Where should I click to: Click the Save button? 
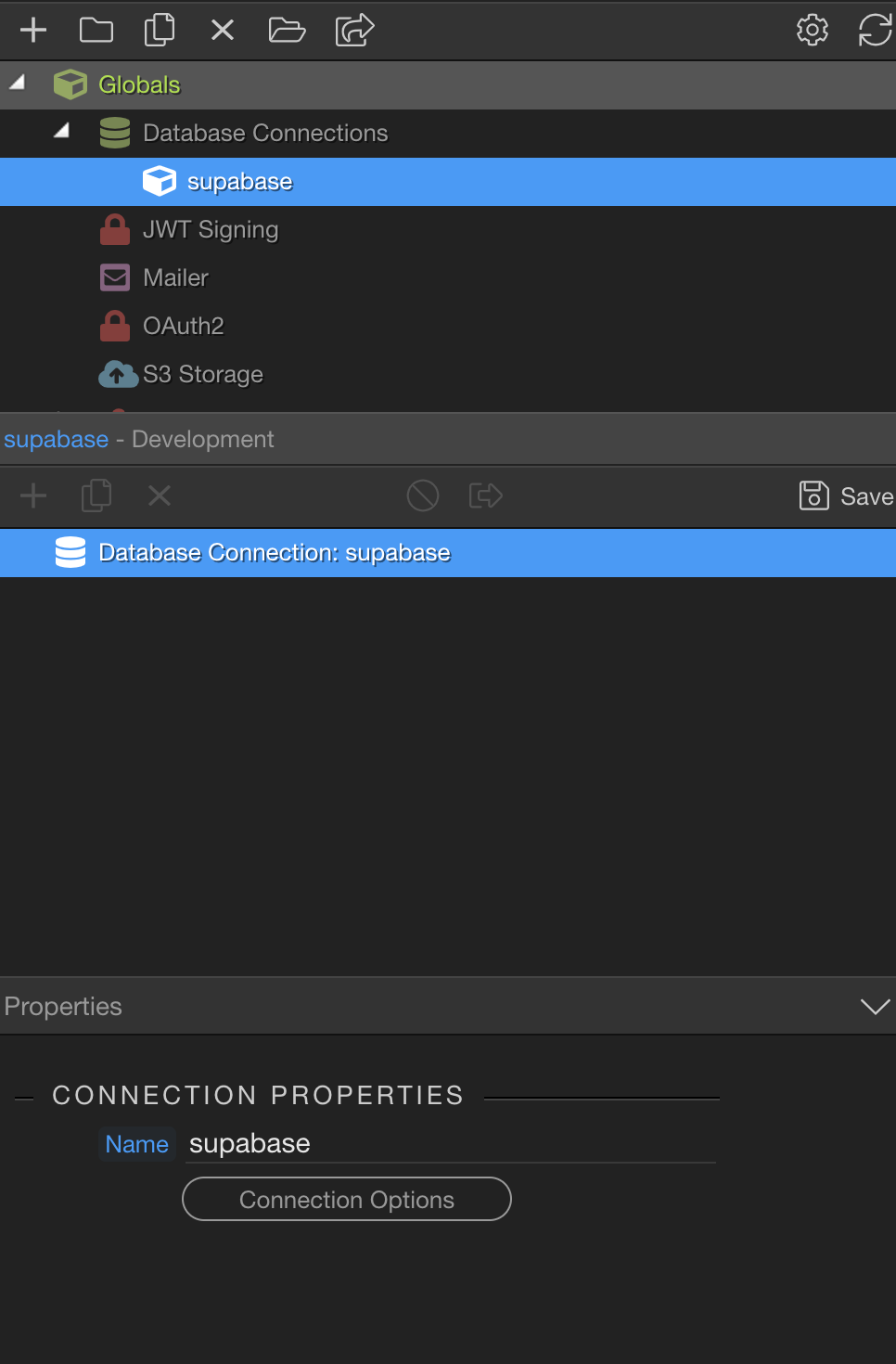(847, 496)
